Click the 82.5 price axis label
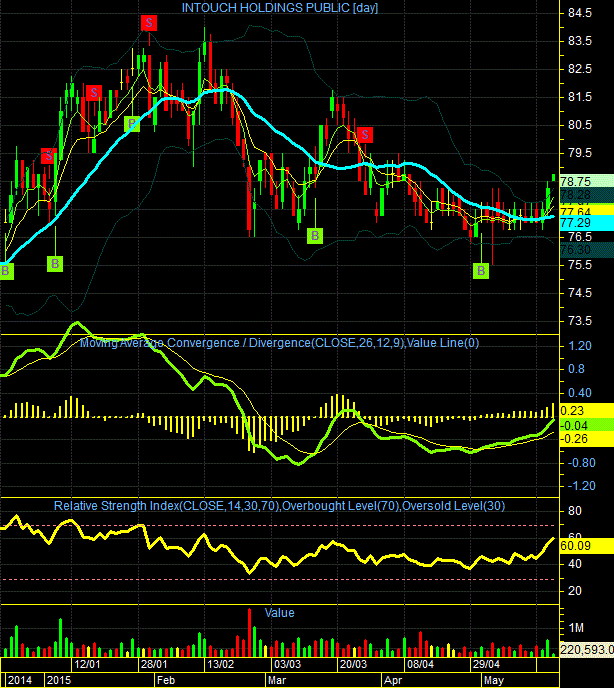The width and height of the screenshot is (614, 688). [580, 69]
